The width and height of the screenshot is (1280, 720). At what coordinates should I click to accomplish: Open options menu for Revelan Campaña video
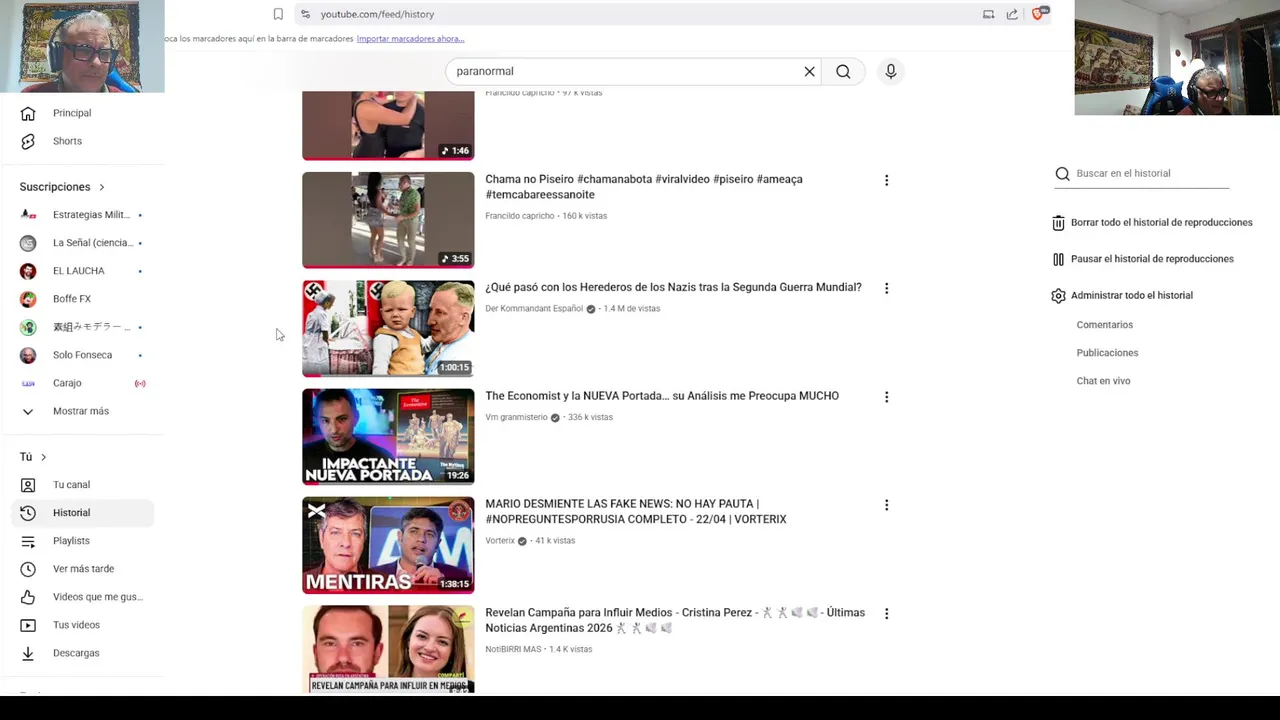click(x=886, y=614)
